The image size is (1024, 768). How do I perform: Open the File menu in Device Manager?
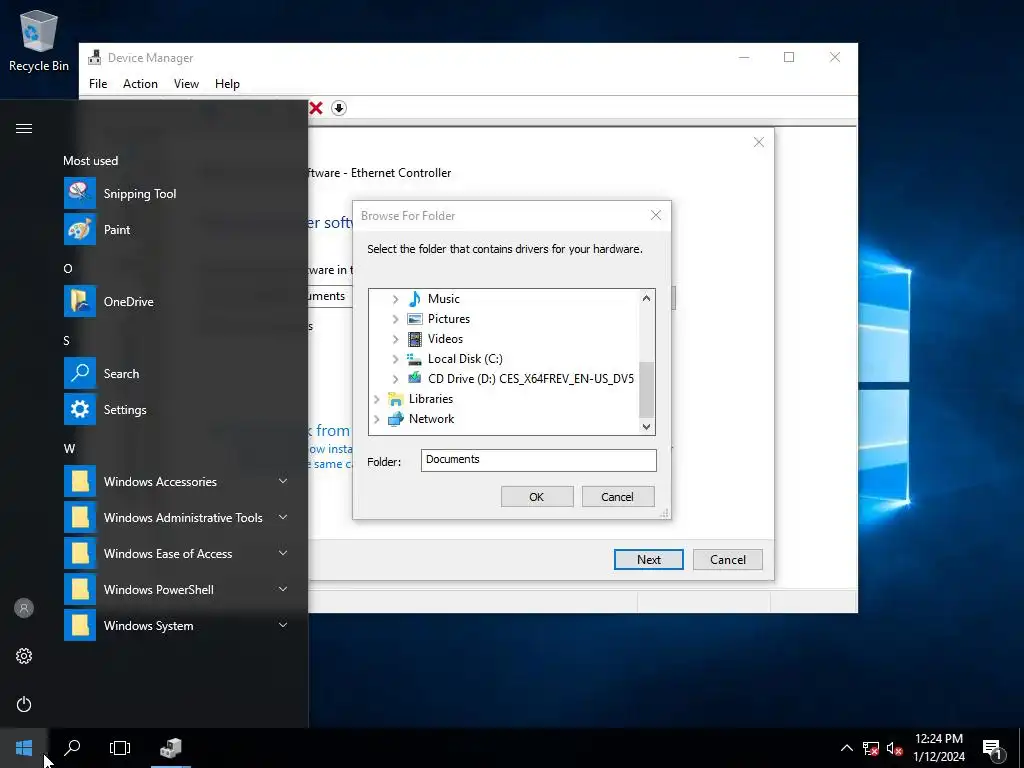point(98,84)
